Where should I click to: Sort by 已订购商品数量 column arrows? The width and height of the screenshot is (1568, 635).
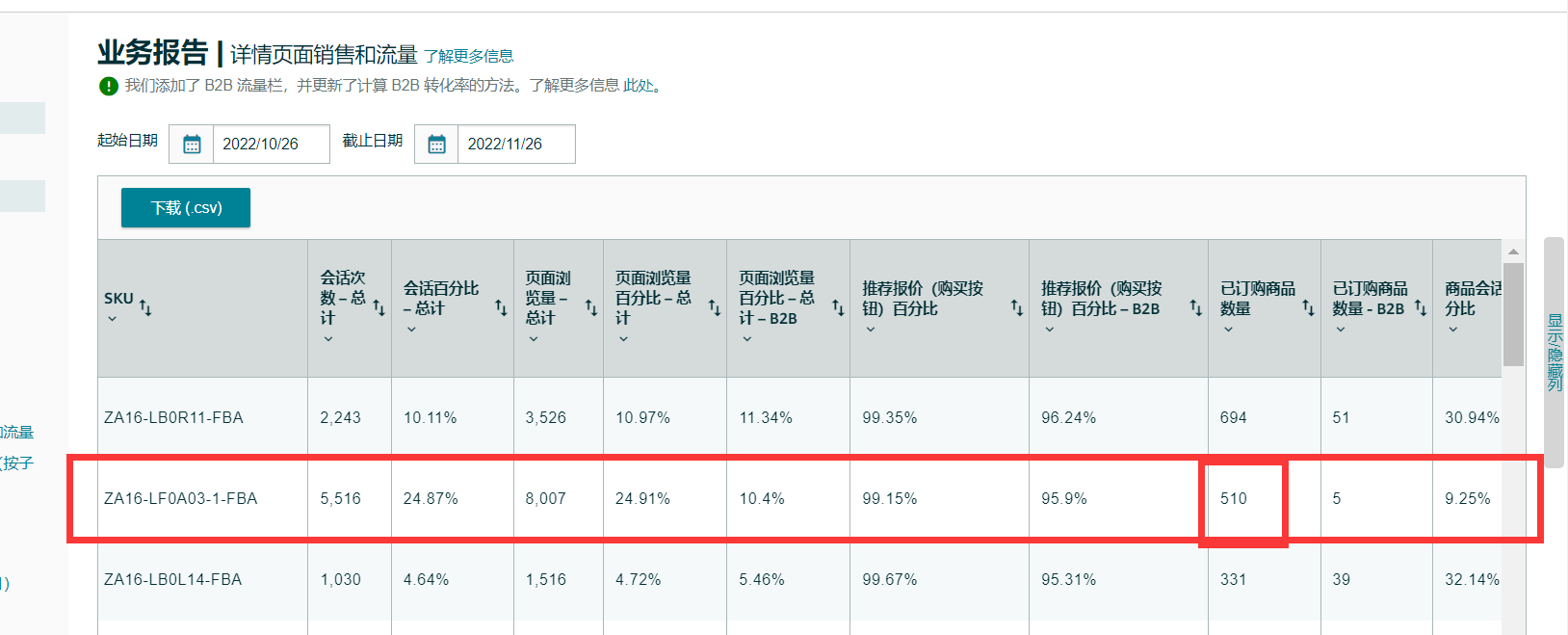click(1308, 307)
